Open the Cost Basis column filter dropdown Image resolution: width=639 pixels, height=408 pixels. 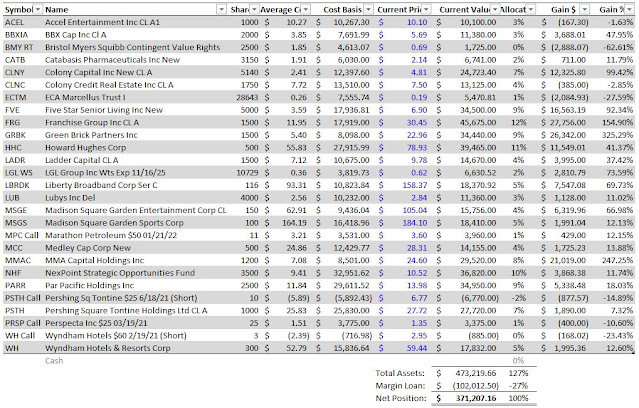tap(368, 9)
